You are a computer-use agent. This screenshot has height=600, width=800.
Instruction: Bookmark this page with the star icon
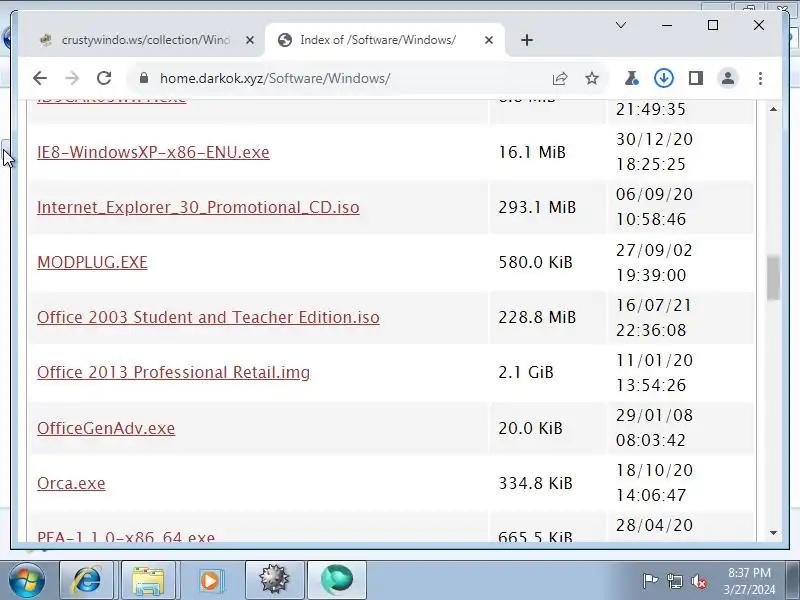click(x=592, y=79)
